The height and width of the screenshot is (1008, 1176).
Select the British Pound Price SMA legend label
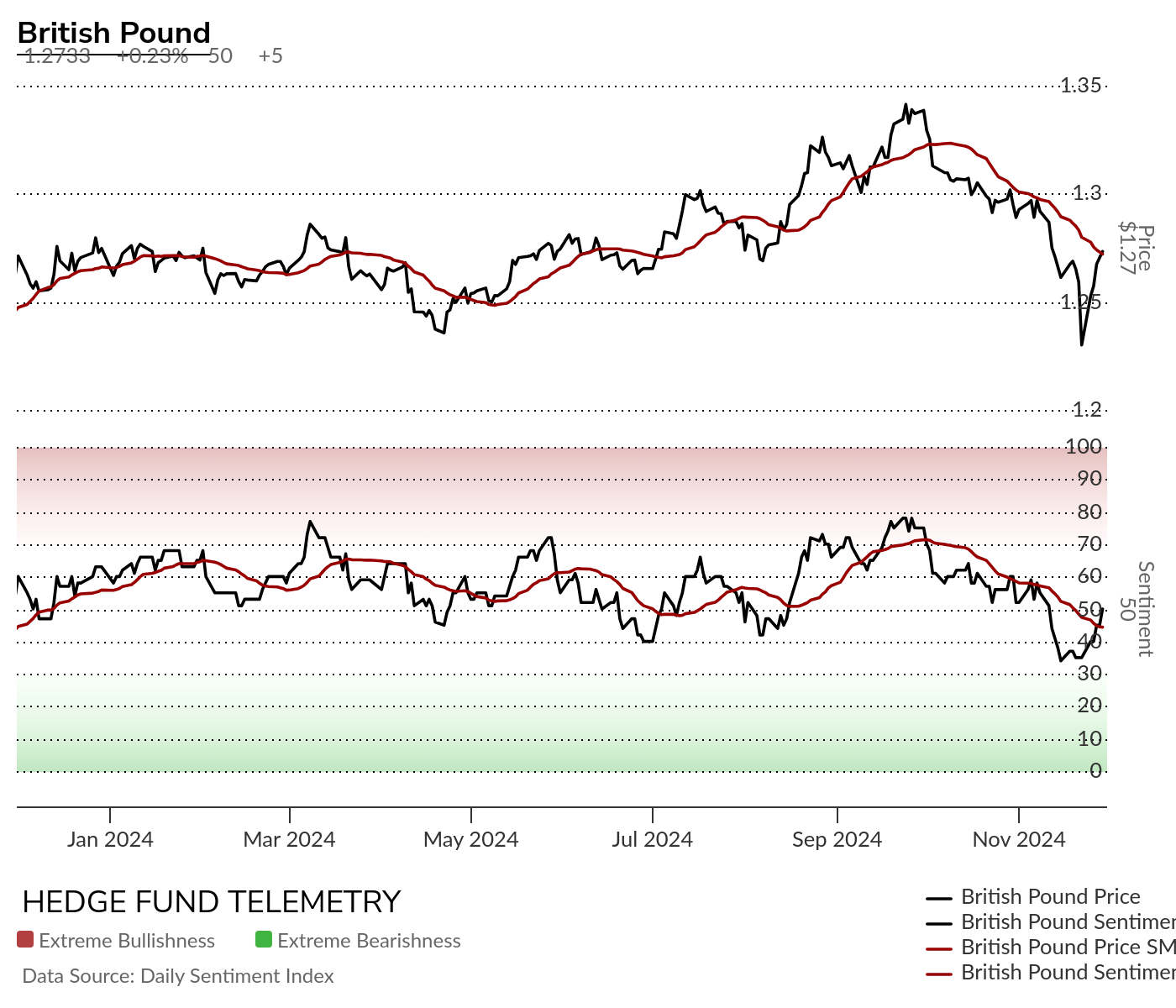click(1068, 947)
